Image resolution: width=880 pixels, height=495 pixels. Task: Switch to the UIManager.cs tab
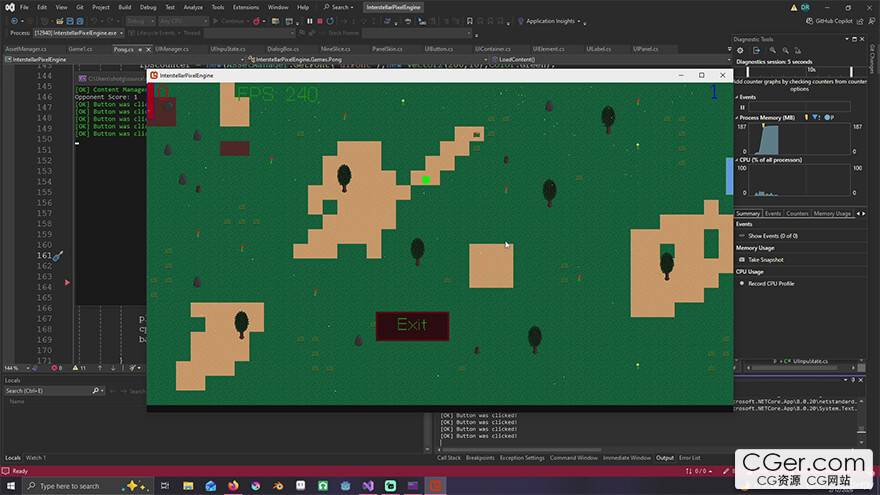click(x=172, y=47)
